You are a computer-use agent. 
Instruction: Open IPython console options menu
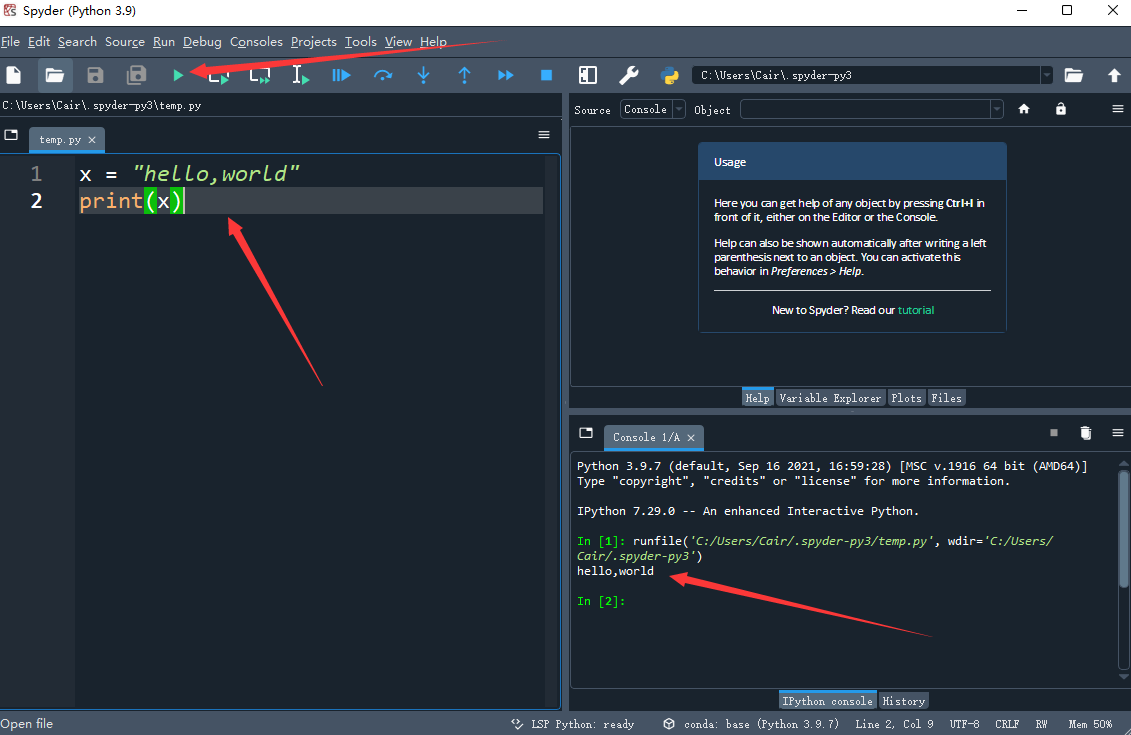click(1117, 433)
